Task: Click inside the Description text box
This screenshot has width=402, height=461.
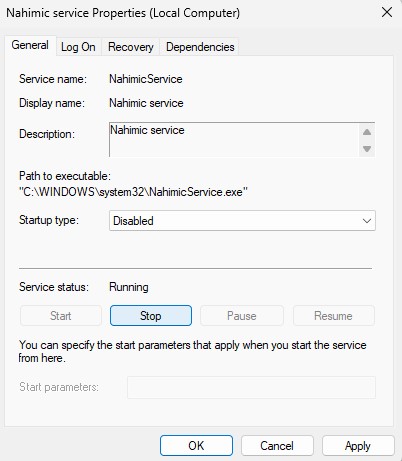Action: 234,140
